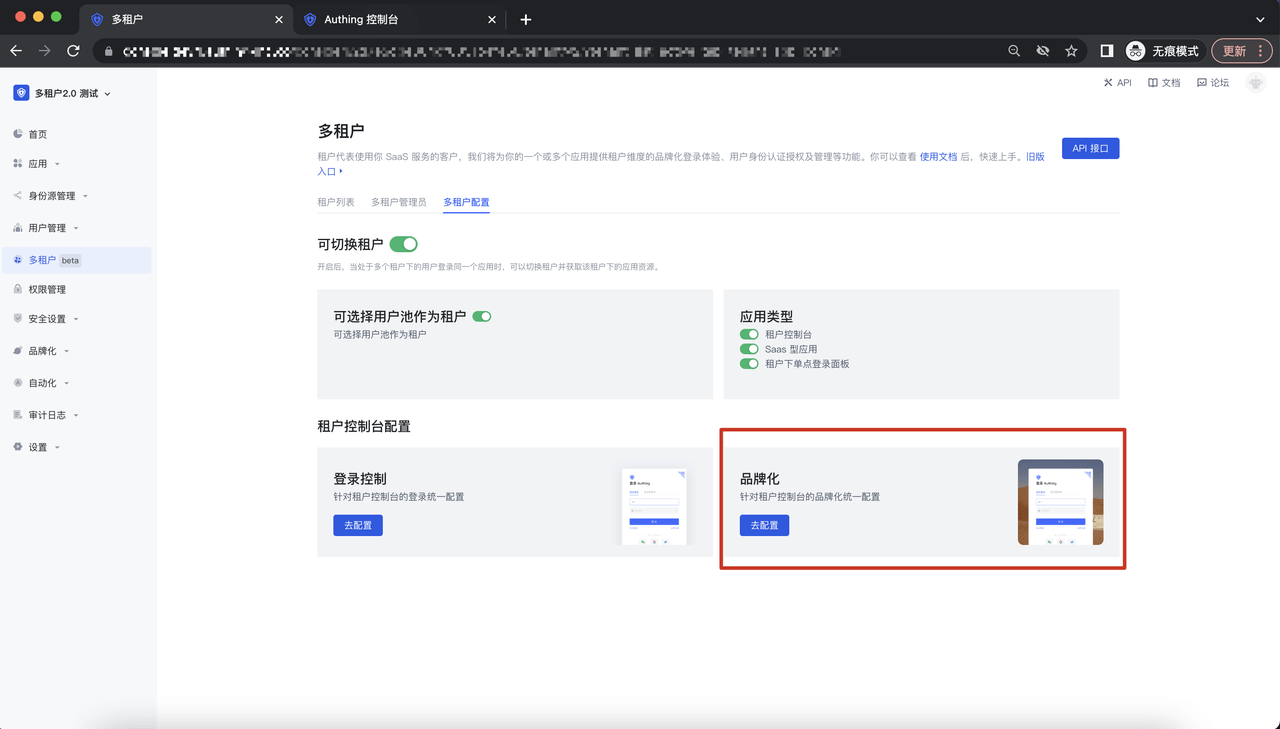Open 权限管理 in the sidebar
This screenshot has width=1280, height=729.
47,289
